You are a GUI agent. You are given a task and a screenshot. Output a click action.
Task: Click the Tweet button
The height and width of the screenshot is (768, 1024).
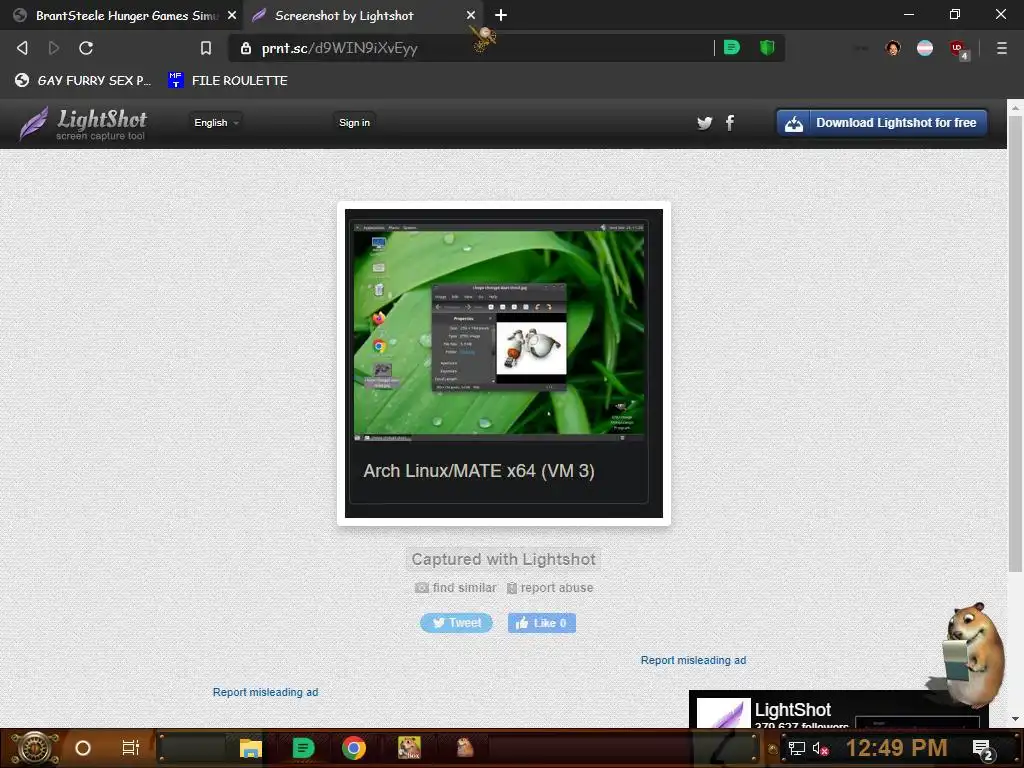coord(456,623)
